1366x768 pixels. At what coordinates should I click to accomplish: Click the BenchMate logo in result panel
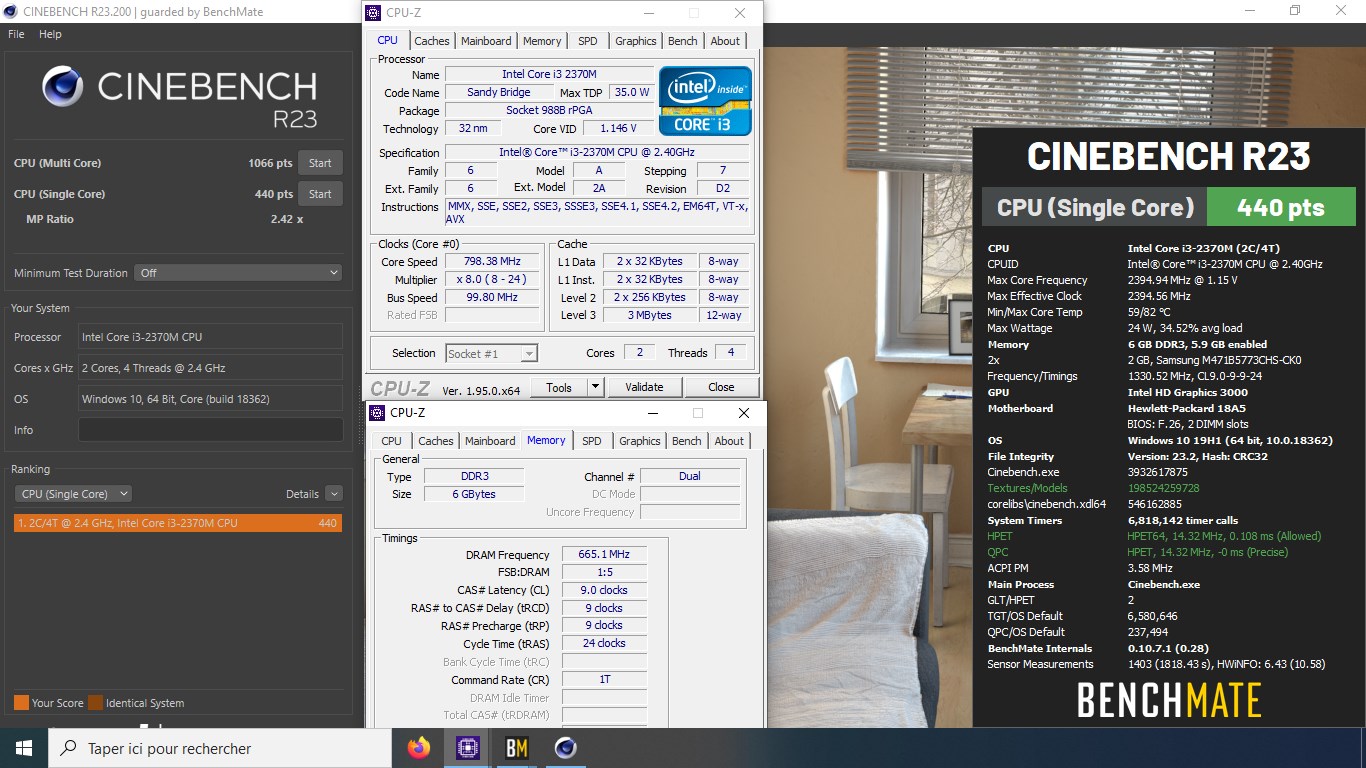(x=1169, y=700)
